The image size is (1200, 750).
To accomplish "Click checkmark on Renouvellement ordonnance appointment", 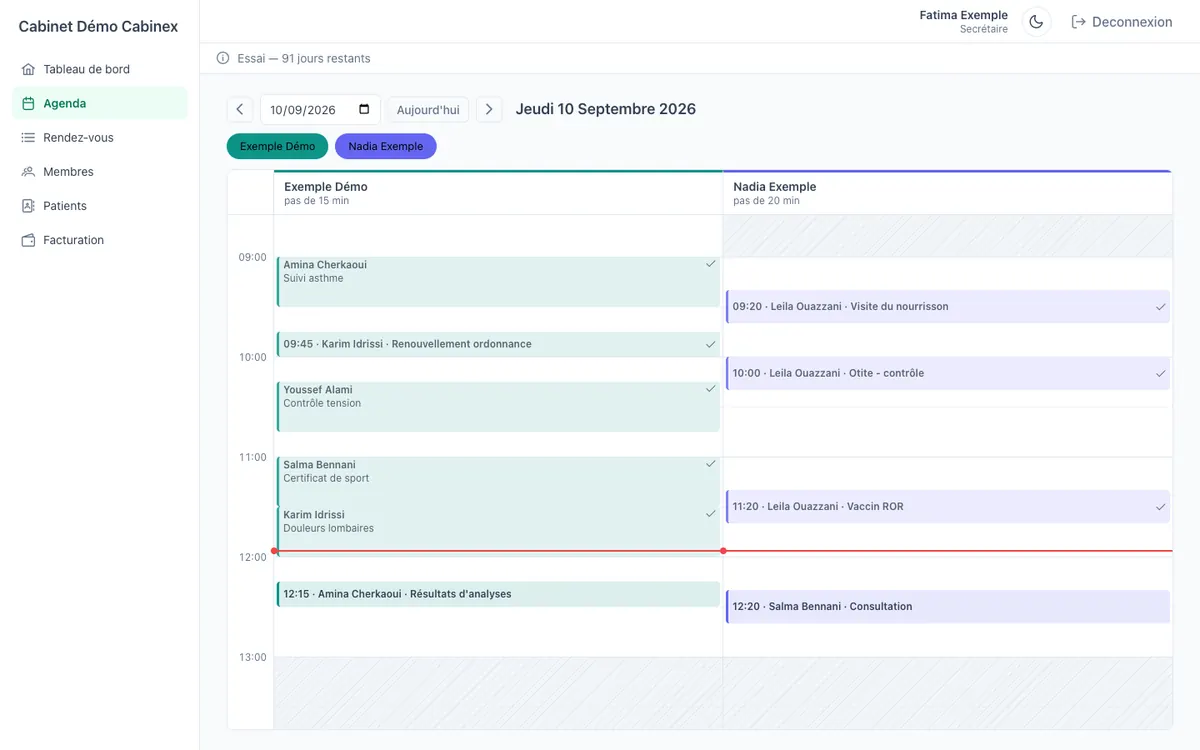I will (x=711, y=344).
